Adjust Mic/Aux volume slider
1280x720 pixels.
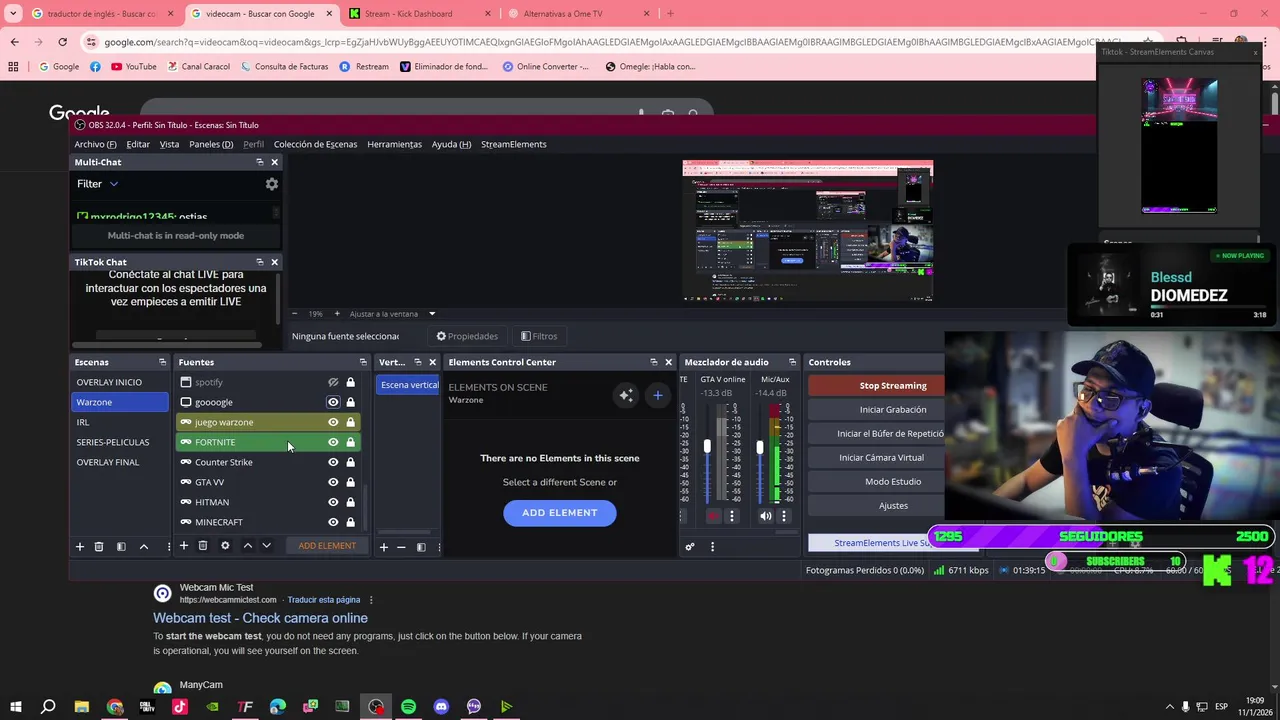tap(759, 447)
